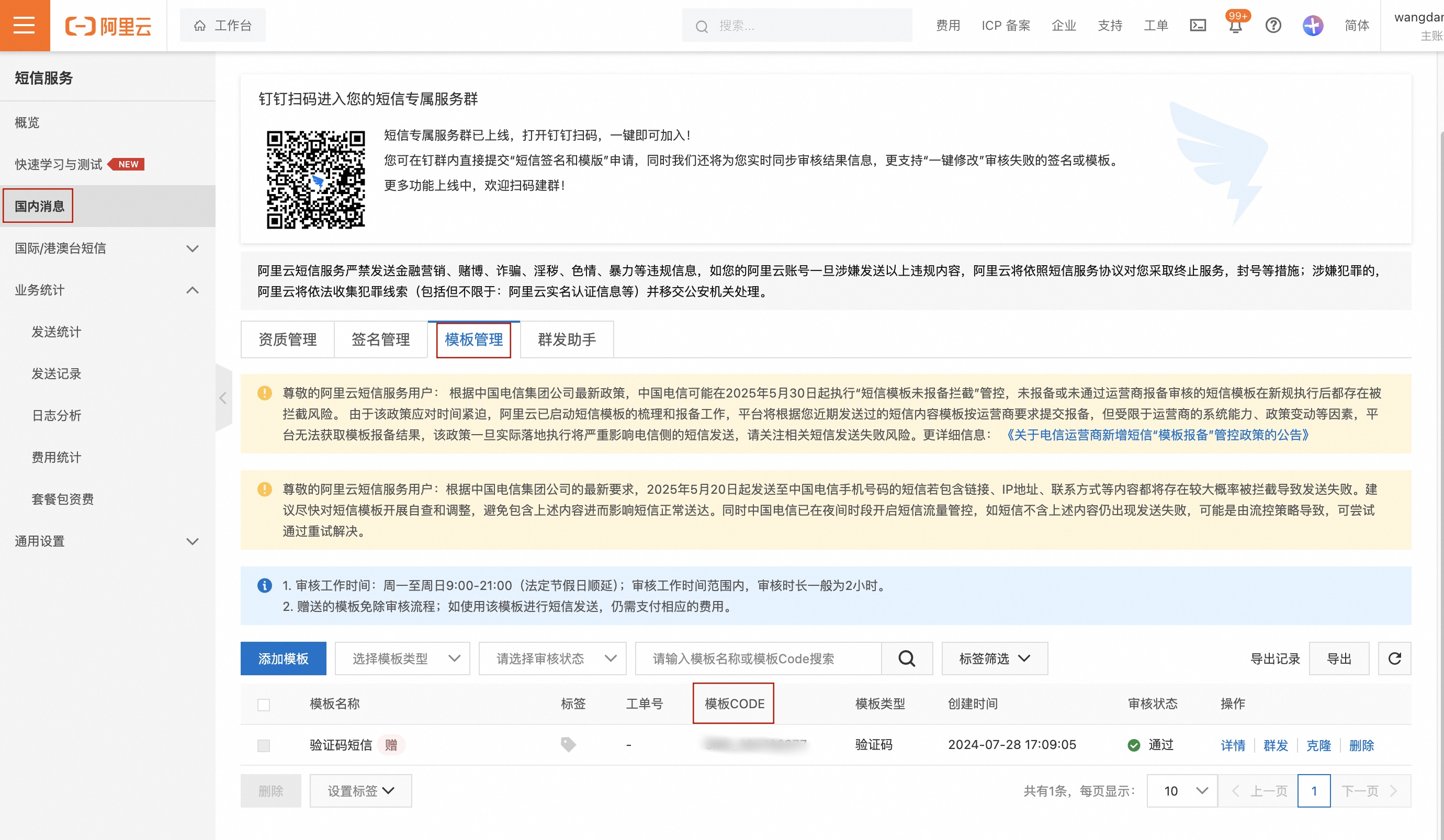Select all templates header checkbox
Viewport: 1444px width, 840px height.
[x=264, y=704]
